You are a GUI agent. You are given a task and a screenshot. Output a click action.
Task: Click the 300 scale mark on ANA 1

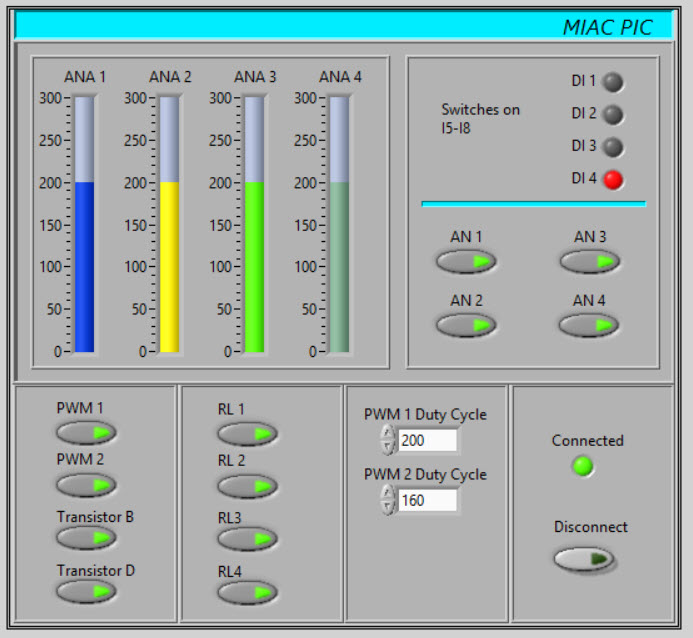point(51,98)
